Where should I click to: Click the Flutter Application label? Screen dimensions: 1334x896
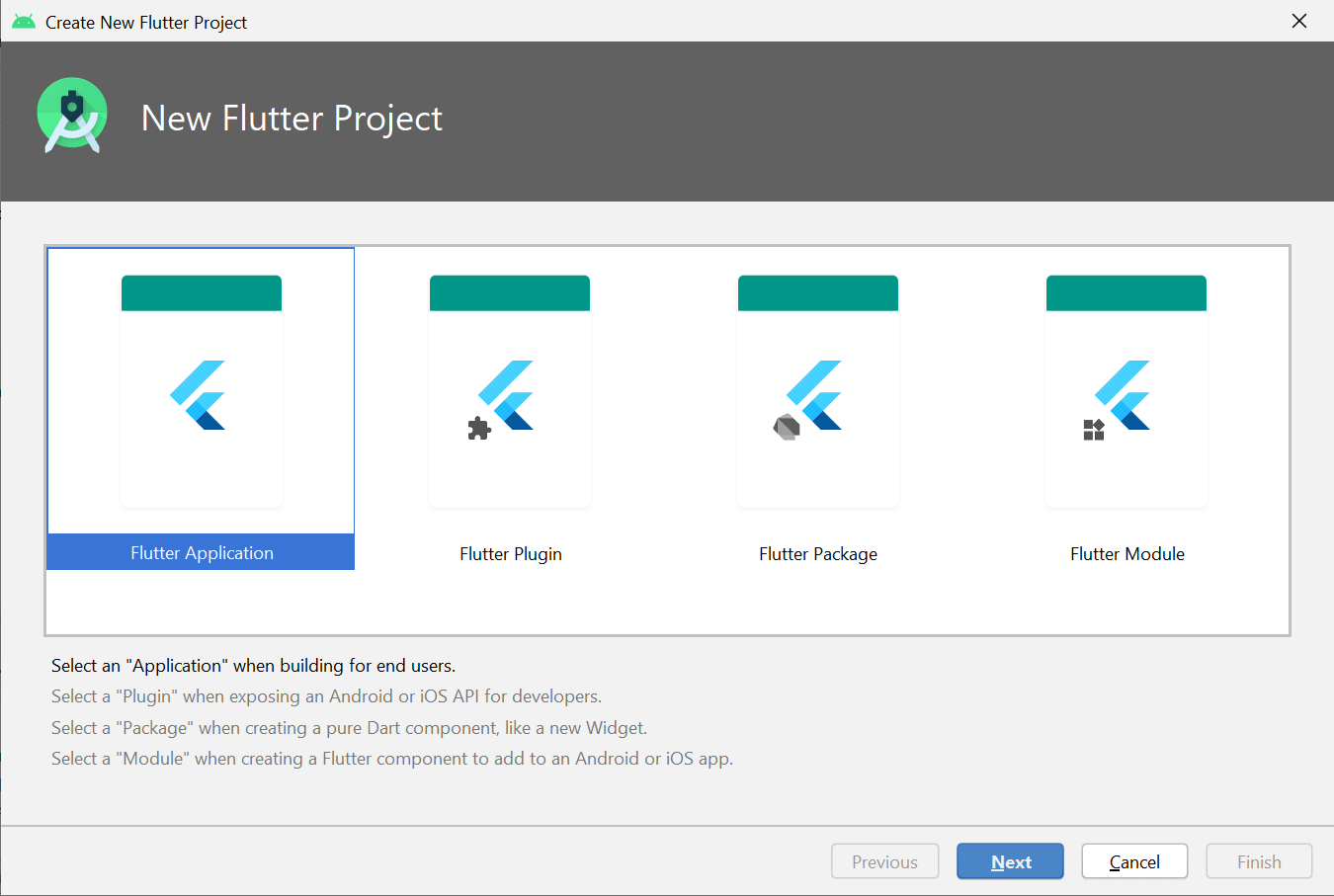[200, 552]
